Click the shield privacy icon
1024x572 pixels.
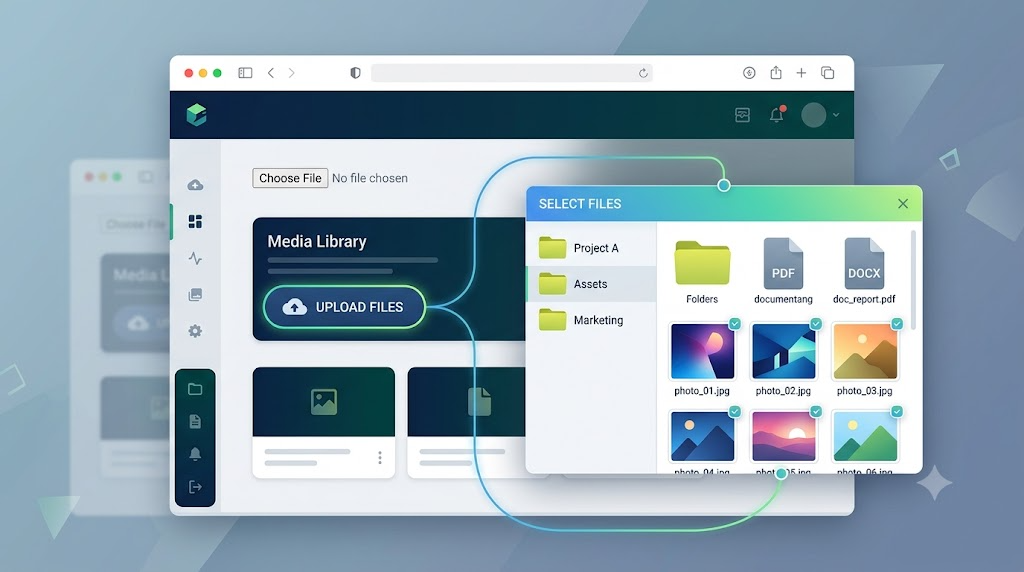[x=355, y=72]
